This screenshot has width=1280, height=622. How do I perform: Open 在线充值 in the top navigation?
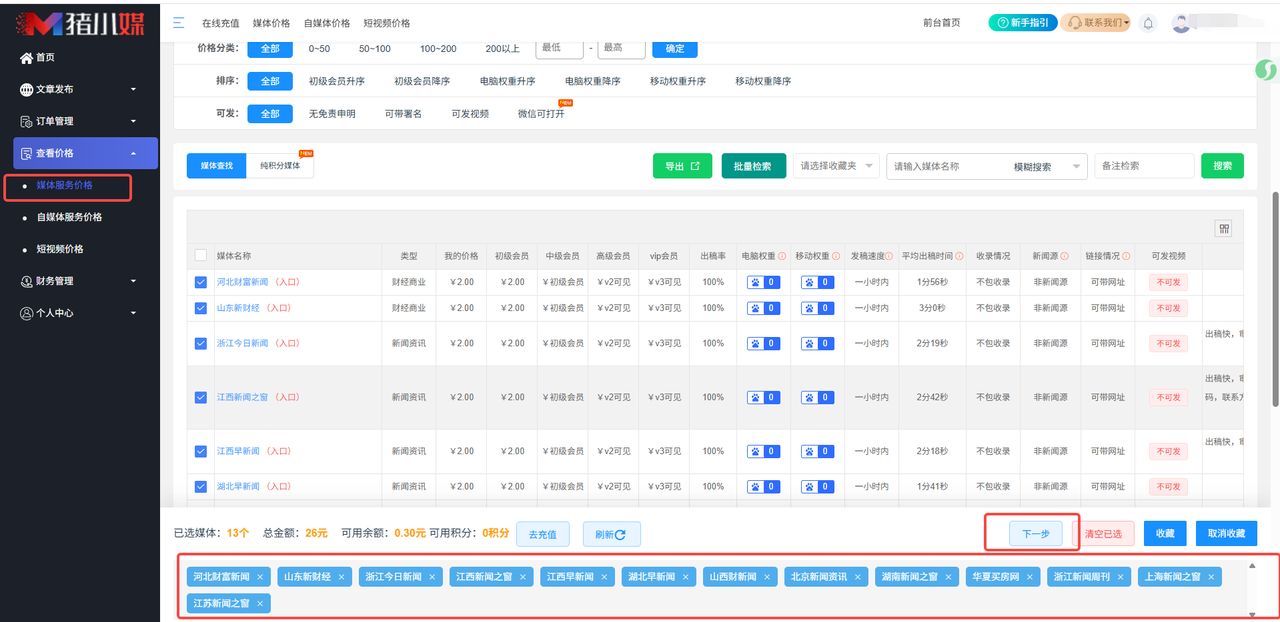click(219, 23)
